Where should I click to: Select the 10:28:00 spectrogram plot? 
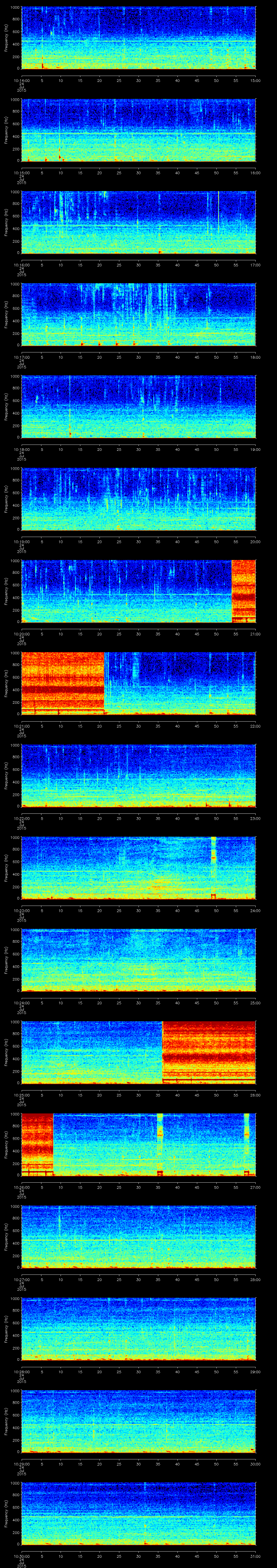point(138,1329)
